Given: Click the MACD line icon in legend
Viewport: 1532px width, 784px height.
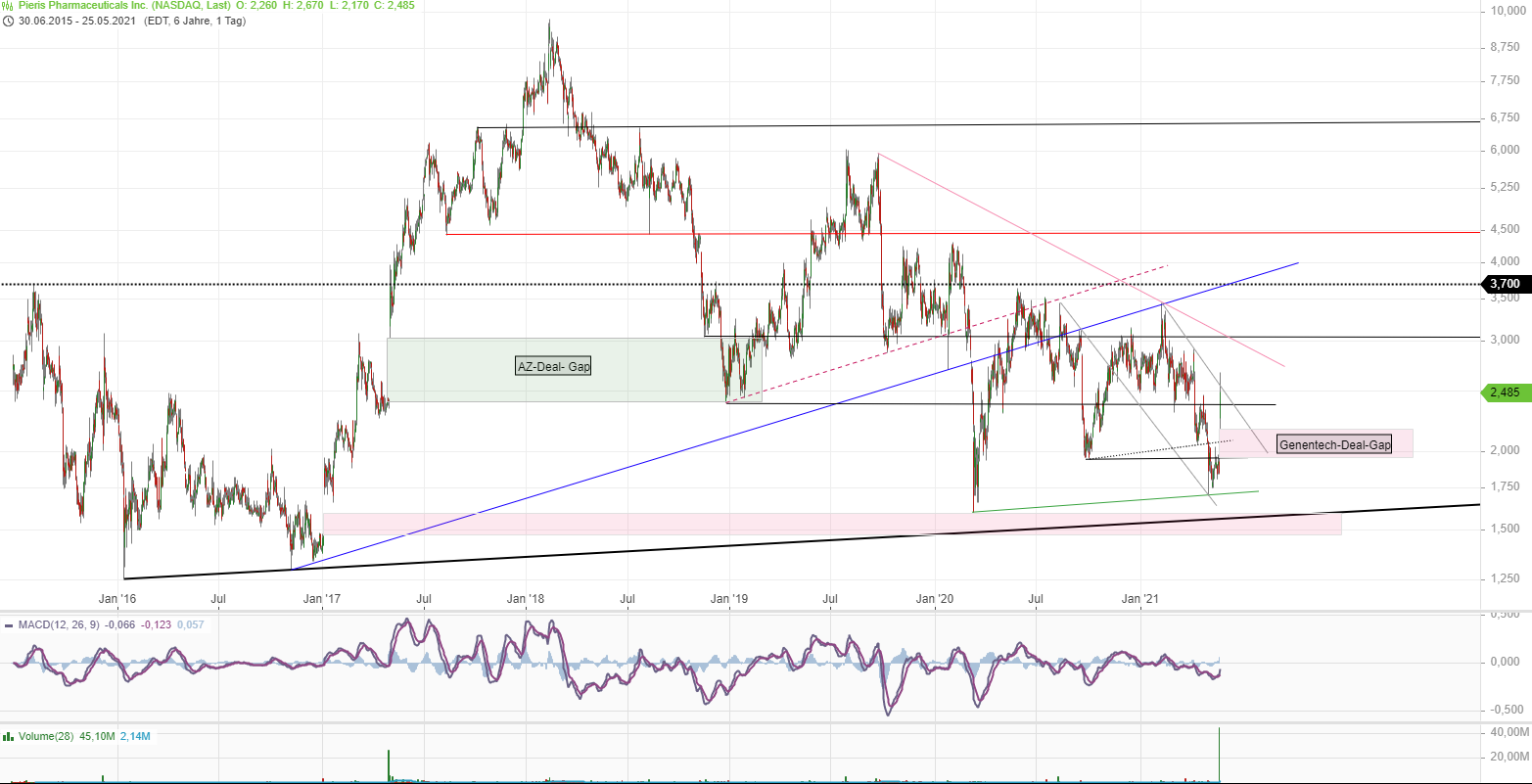Looking at the screenshot, I should click(x=8, y=624).
